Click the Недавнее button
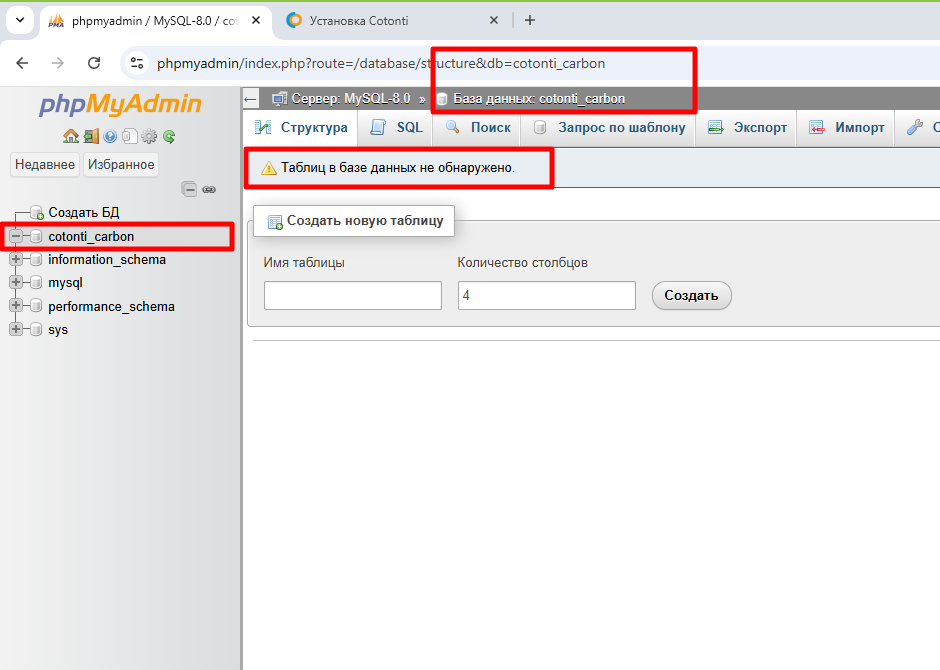 45,164
